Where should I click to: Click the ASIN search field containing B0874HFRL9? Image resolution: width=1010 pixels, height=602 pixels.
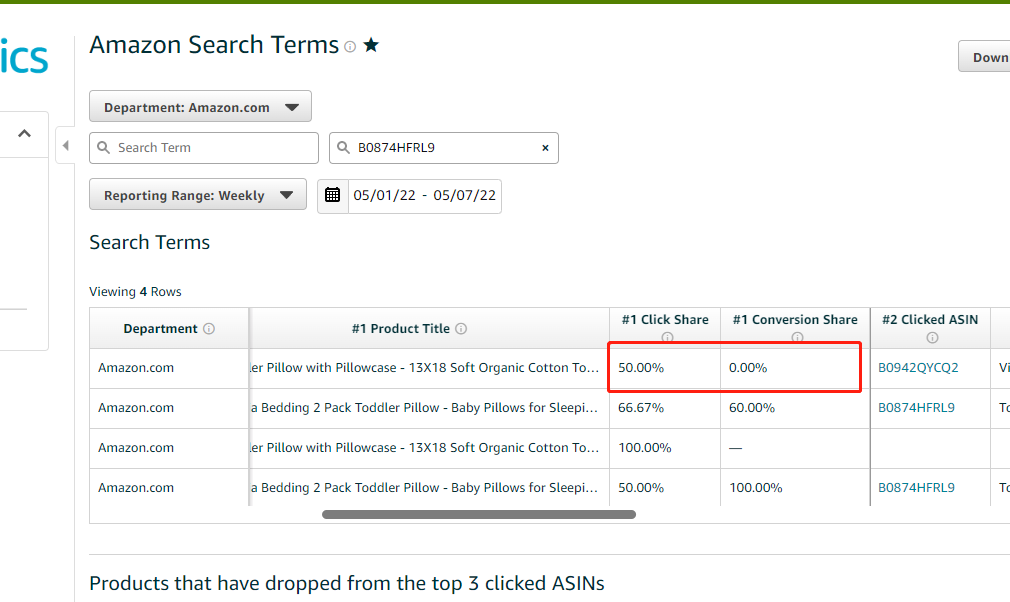coord(444,147)
